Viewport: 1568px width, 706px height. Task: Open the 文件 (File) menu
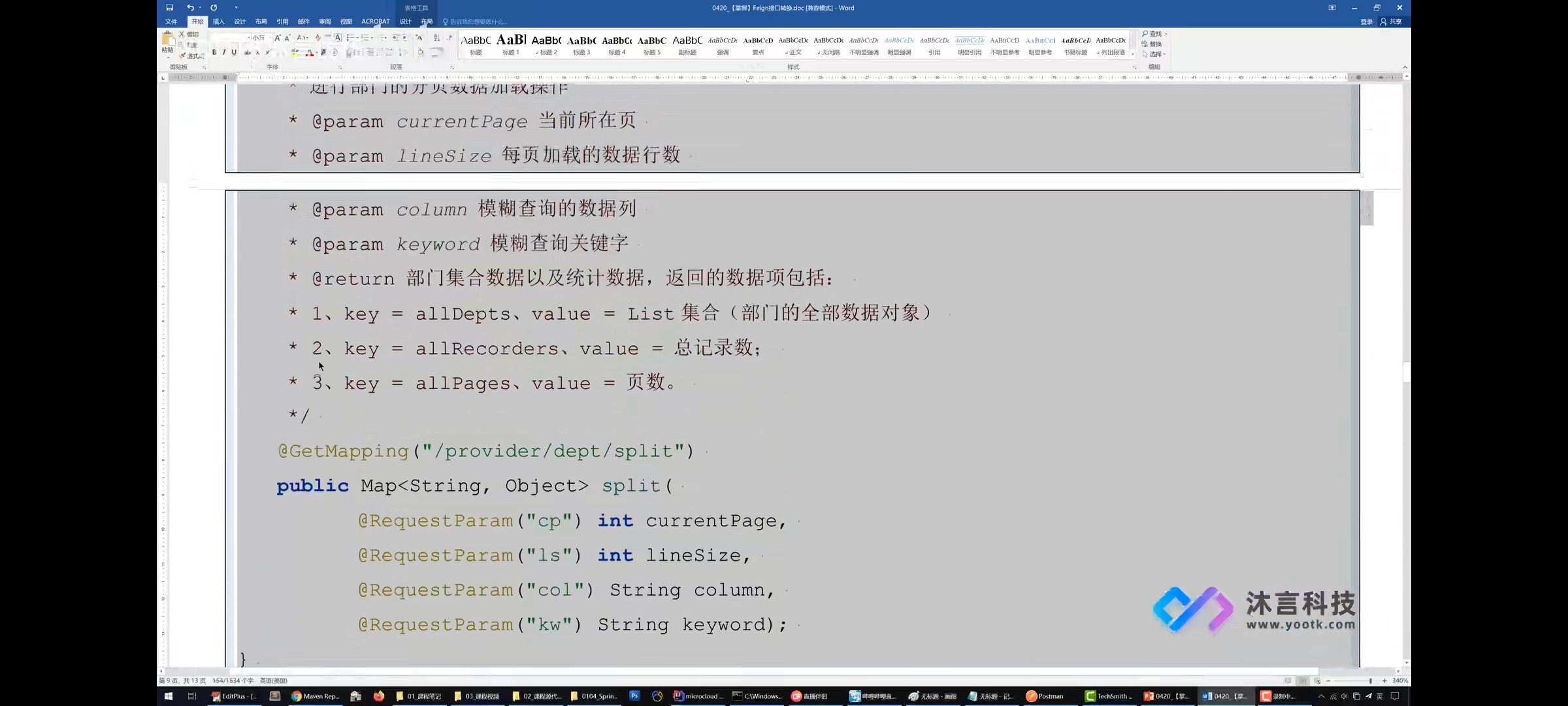(171, 22)
